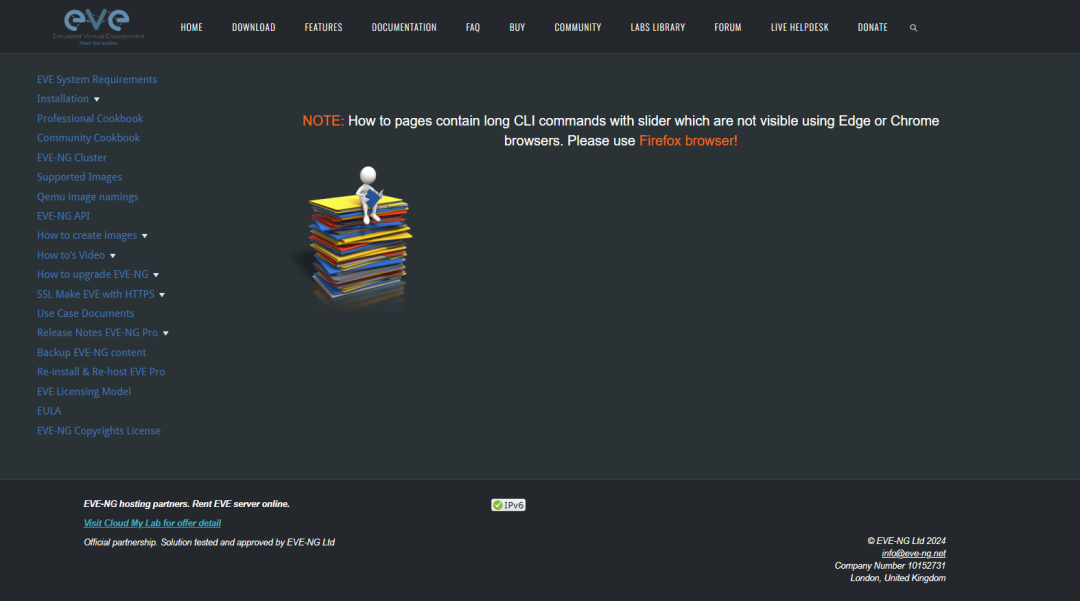Viewport: 1080px width, 601px height.
Task: Open EVE-NG Copyrights License link
Action: click(x=98, y=431)
